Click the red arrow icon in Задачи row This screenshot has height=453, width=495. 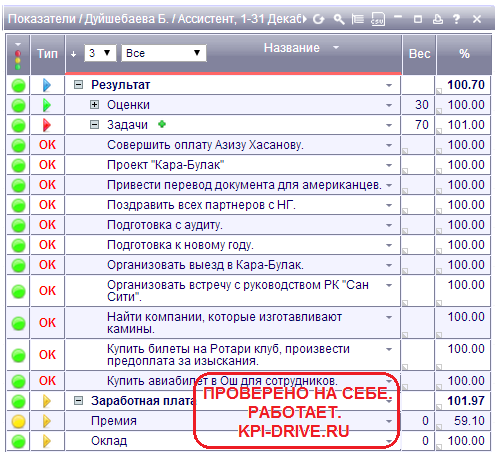tap(47, 125)
